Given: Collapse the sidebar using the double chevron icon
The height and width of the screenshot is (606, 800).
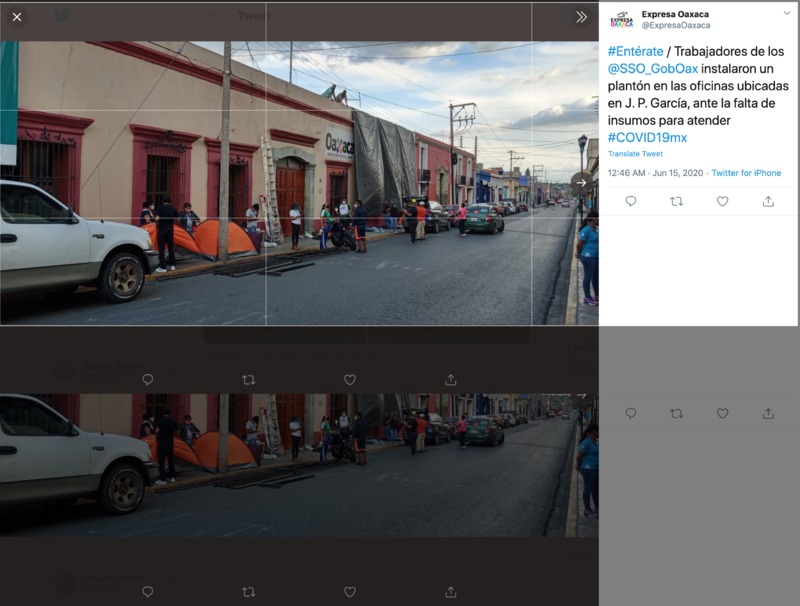Looking at the screenshot, I should click(x=581, y=17).
